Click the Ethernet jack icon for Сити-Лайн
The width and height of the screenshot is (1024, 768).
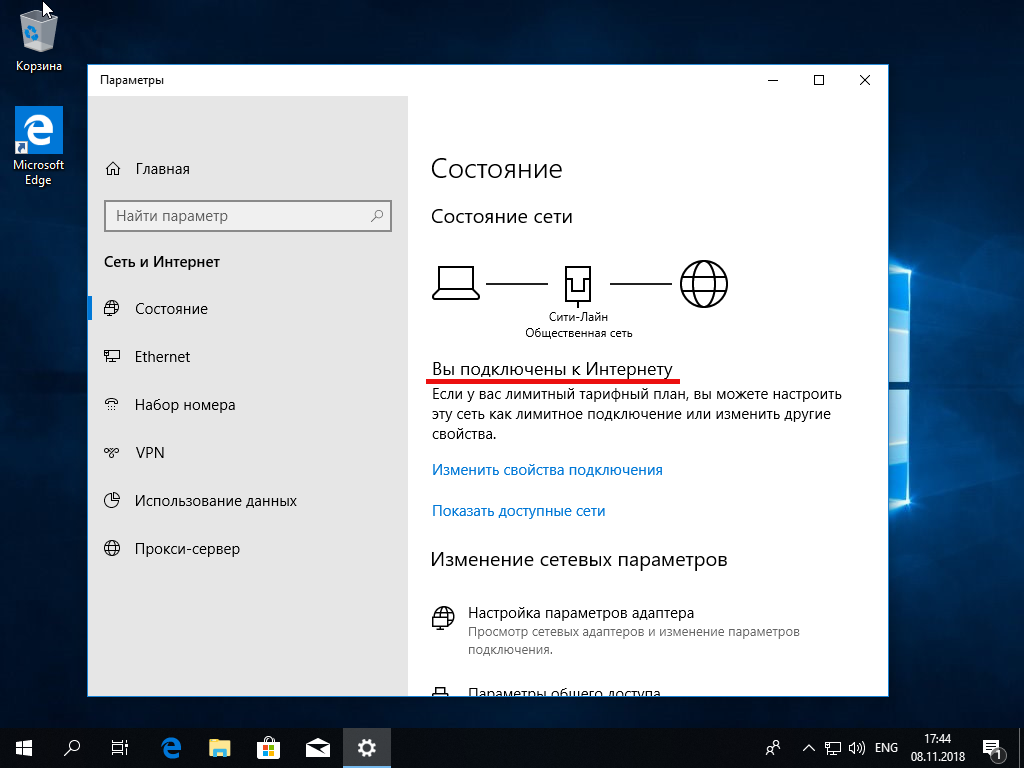pyautogui.click(x=578, y=285)
